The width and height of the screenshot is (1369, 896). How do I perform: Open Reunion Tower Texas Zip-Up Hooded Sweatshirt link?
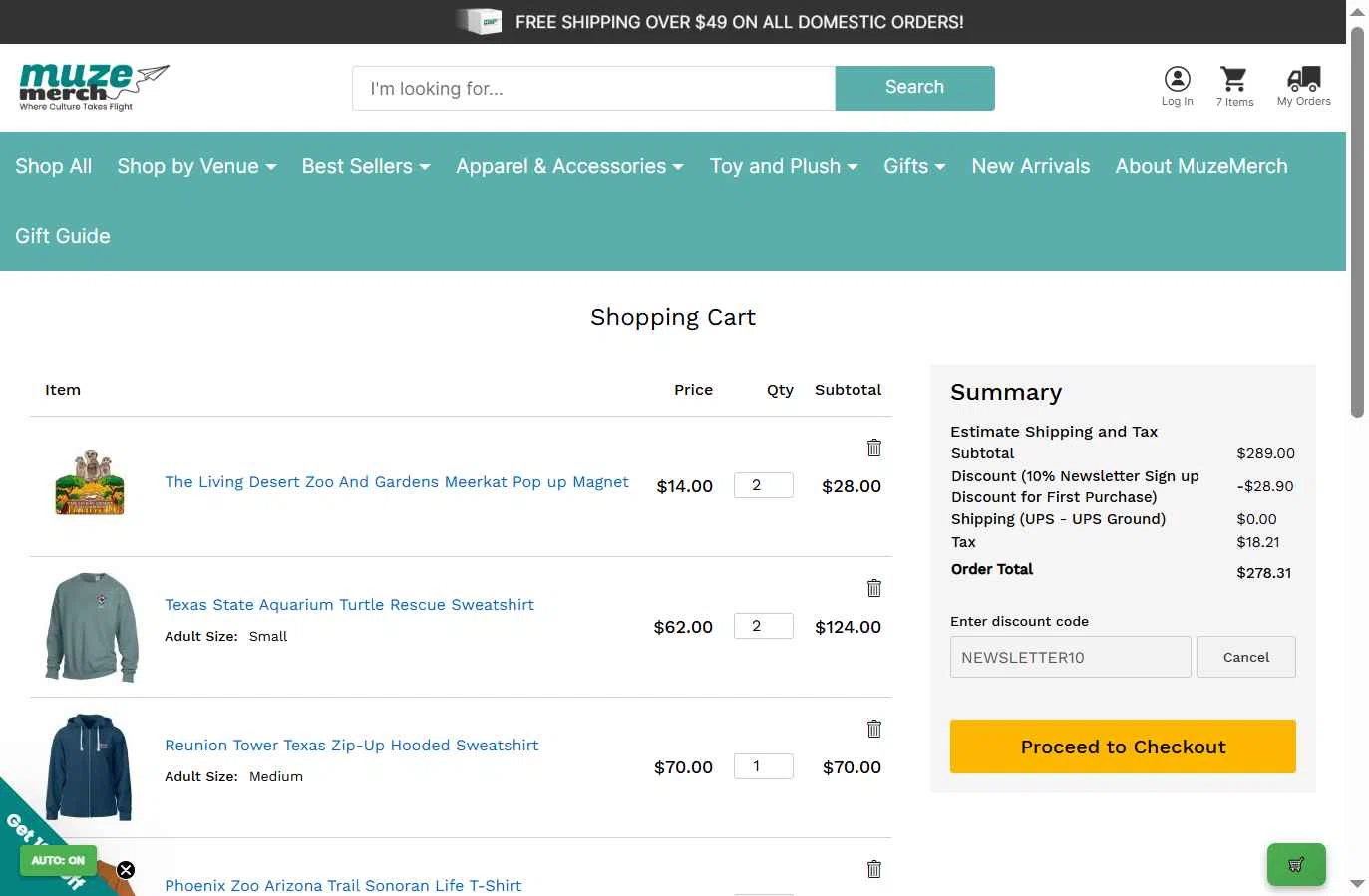point(351,746)
